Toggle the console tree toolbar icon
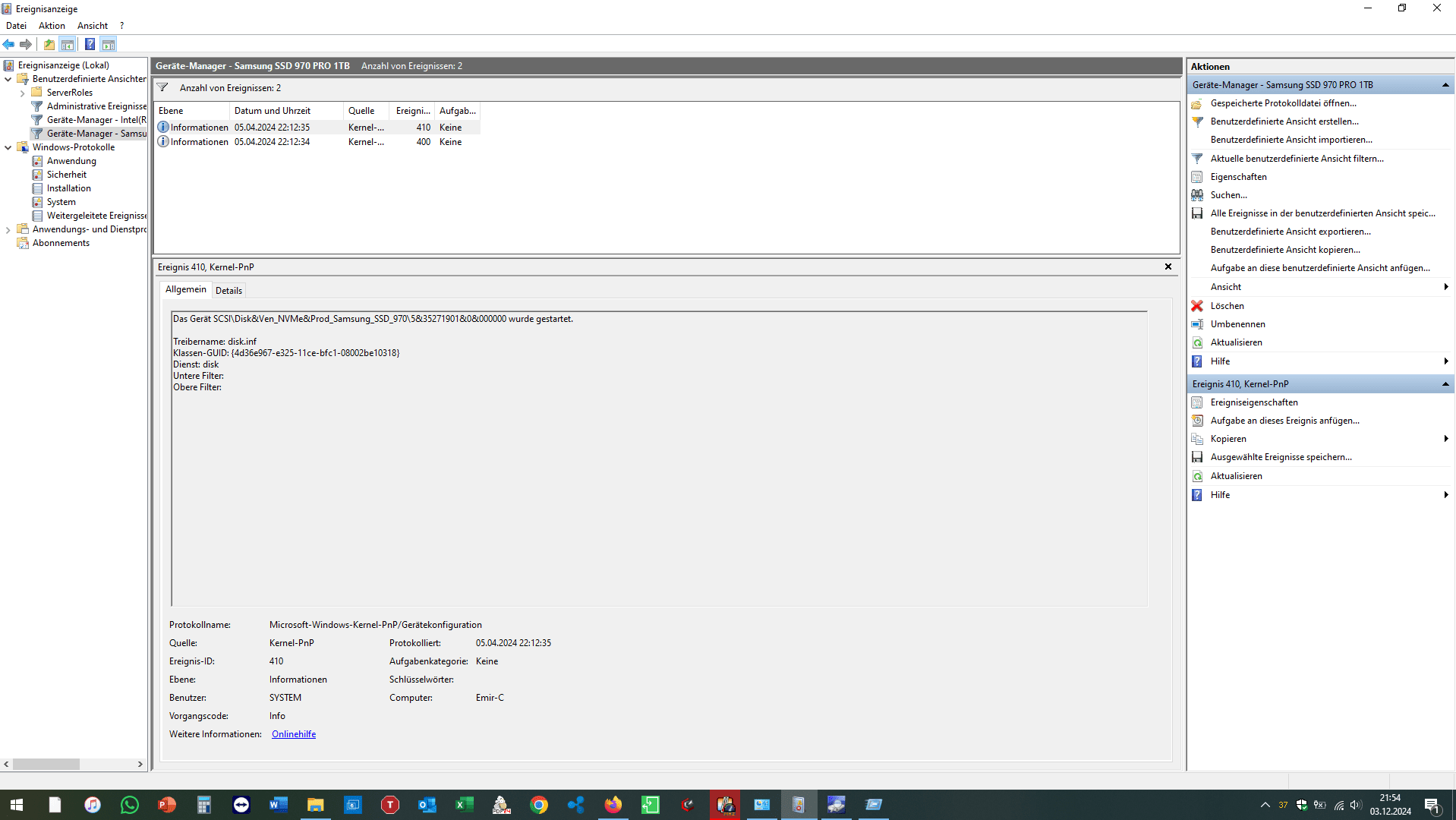The height and width of the screenshot is (820, 1456). pos(68,44)
